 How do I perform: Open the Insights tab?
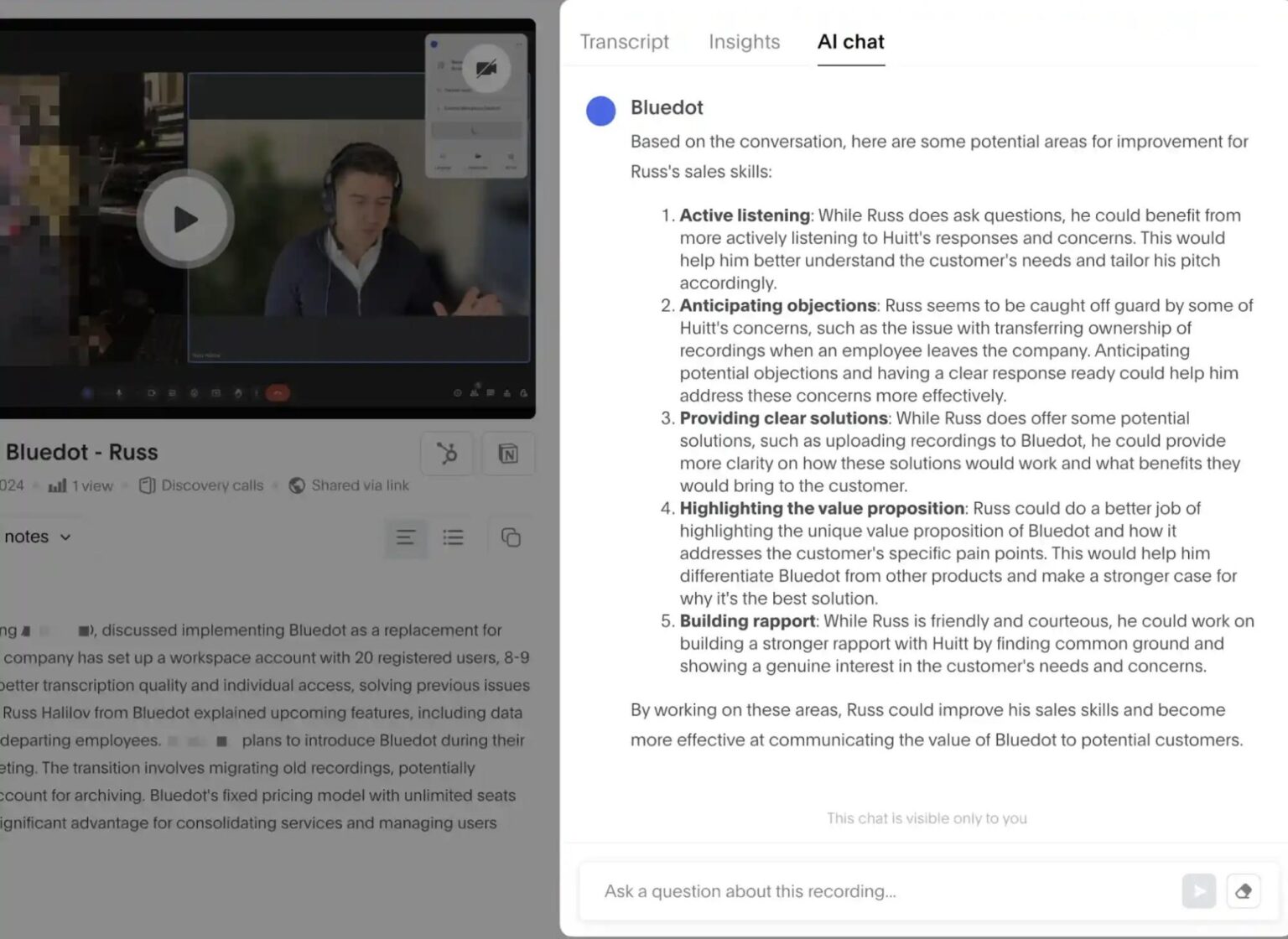point(743,41)
